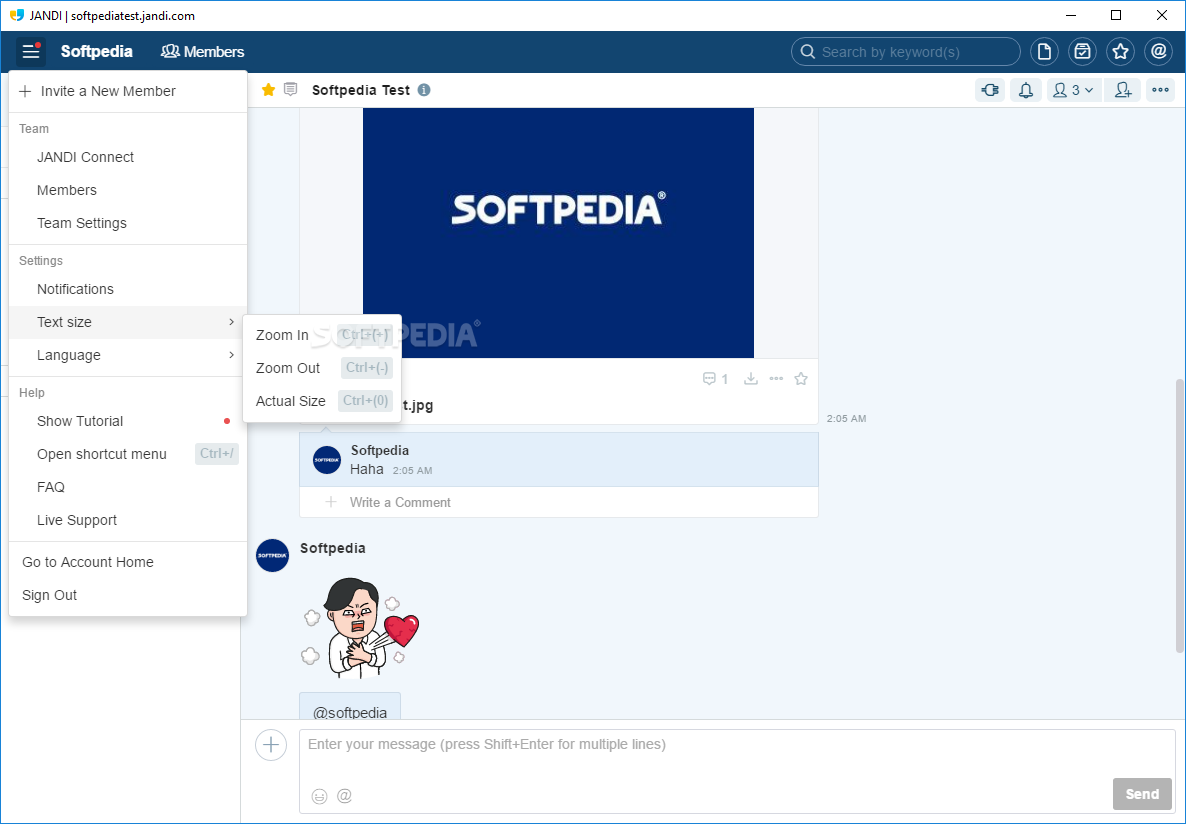Toggle topic notification bell
This screenshot has height=824, width=1186.
point(1026,90)
